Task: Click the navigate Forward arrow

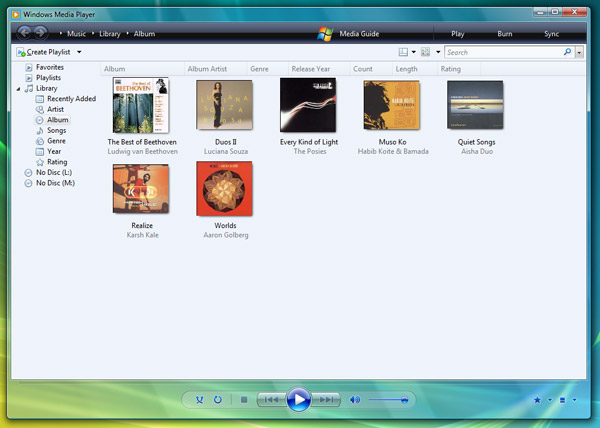Action: coord(43,33)
